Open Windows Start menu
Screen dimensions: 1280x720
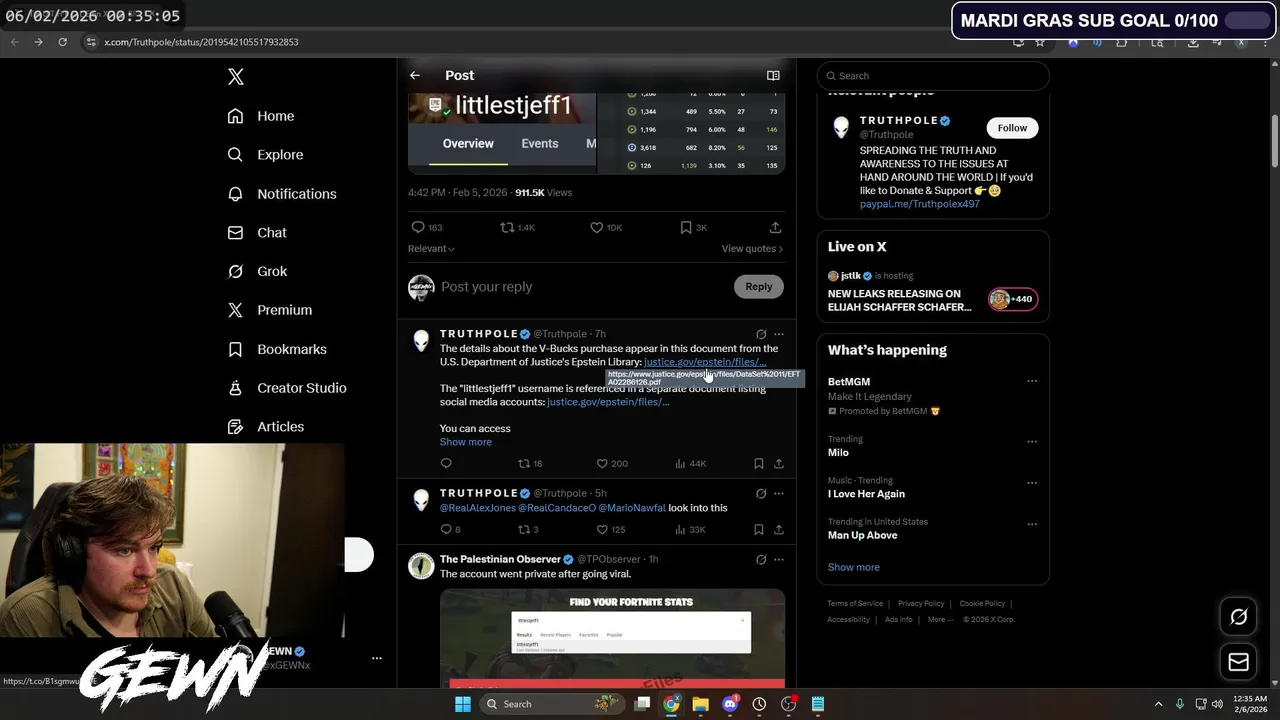tap(463, 704)
